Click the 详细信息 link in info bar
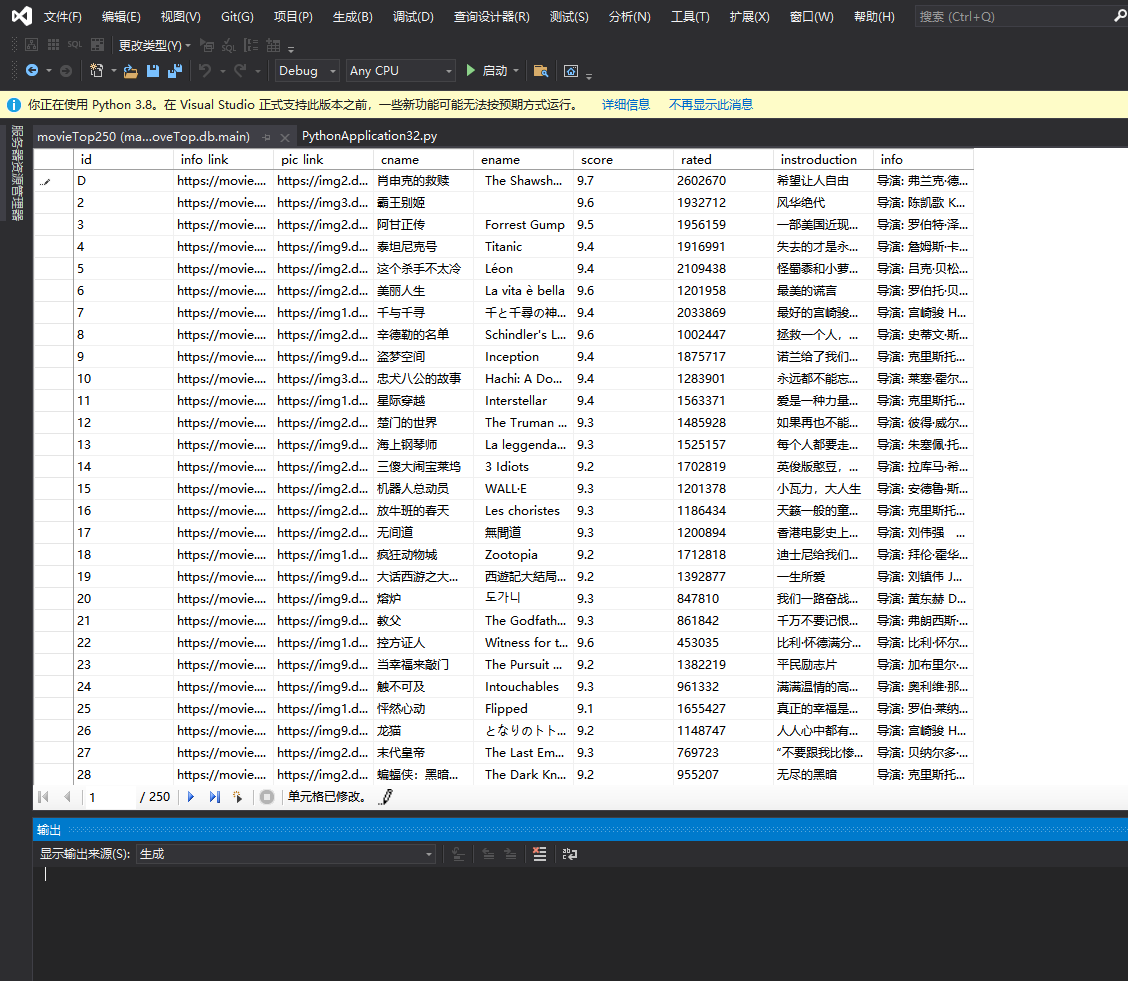Screen dimensions: 1128x981 click(x=626, y=105)
